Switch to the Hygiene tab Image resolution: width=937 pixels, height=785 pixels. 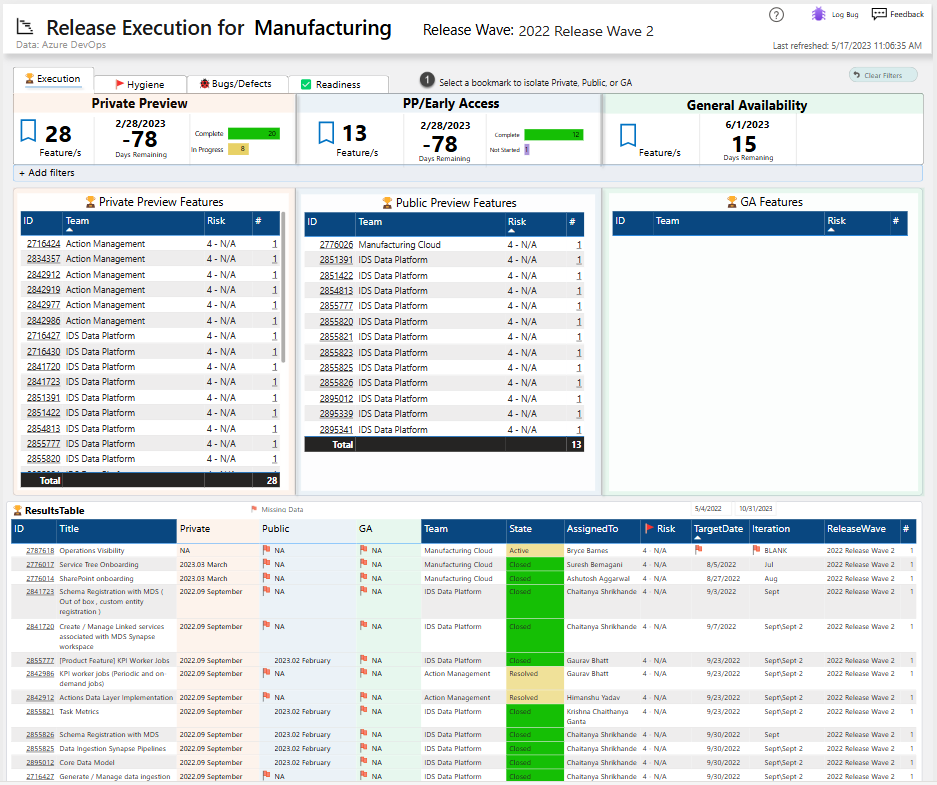point(140,84)
